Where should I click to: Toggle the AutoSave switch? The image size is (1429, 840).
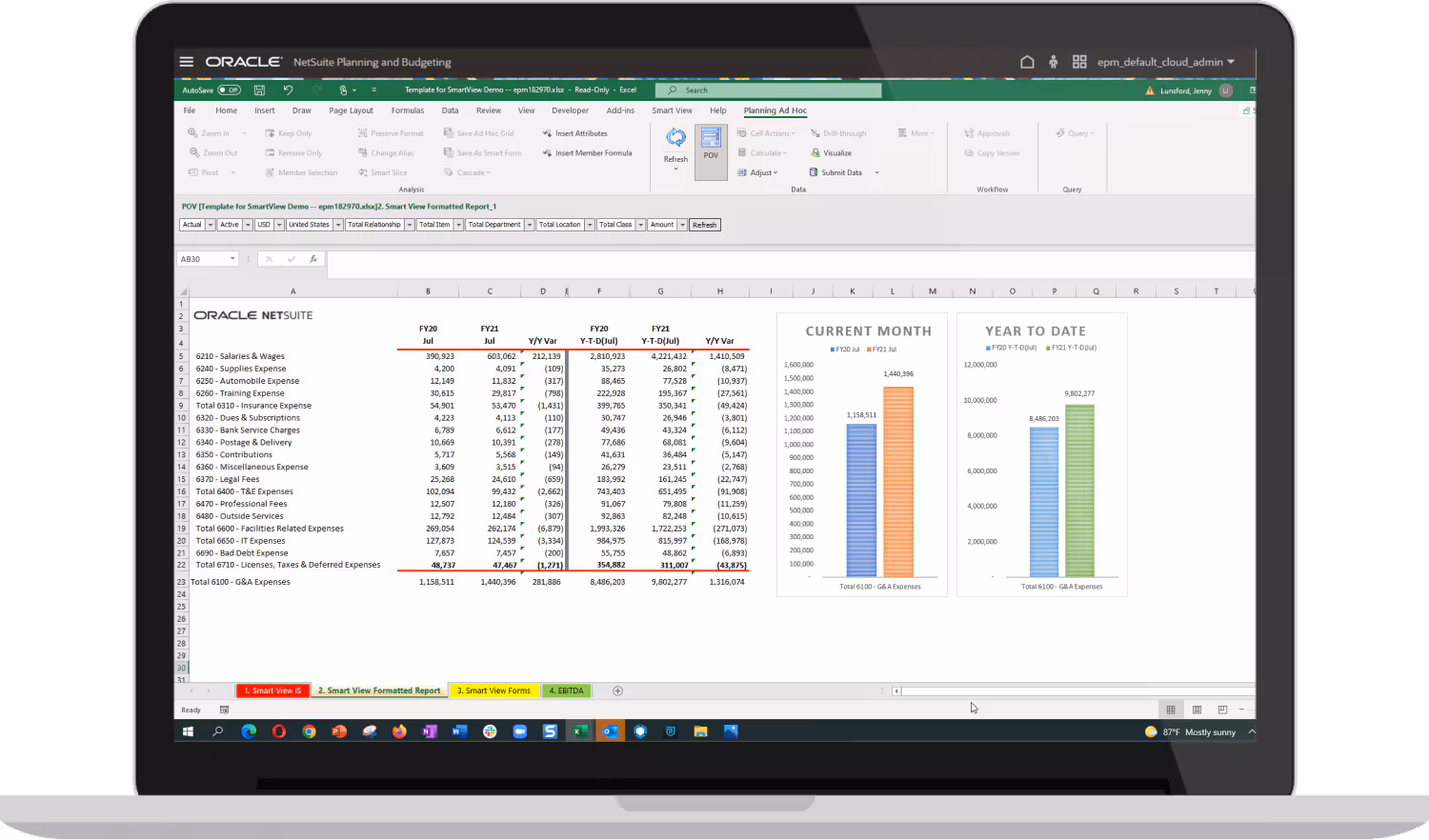(229, 90)
